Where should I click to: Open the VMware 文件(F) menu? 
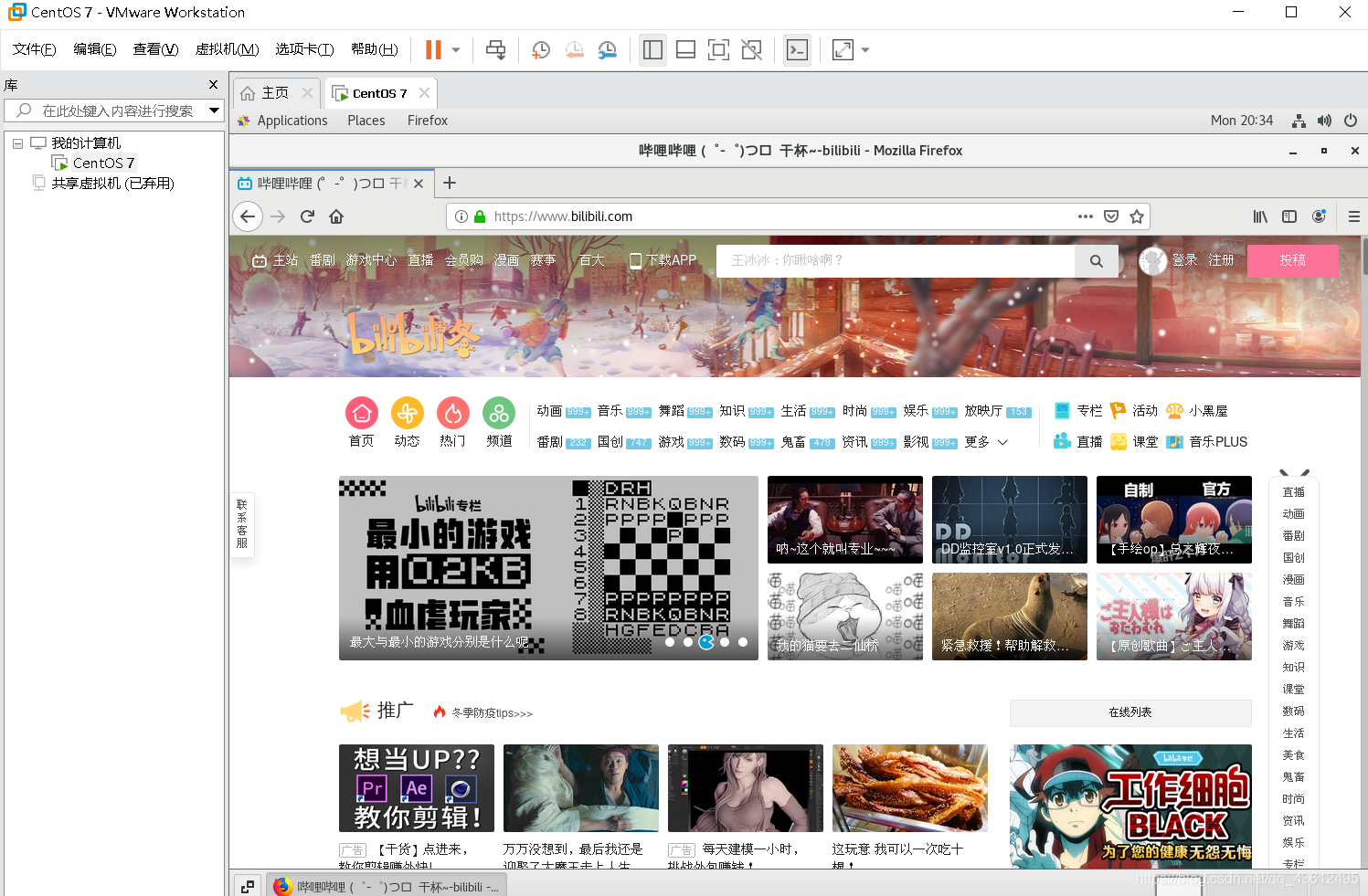point(34,49)
